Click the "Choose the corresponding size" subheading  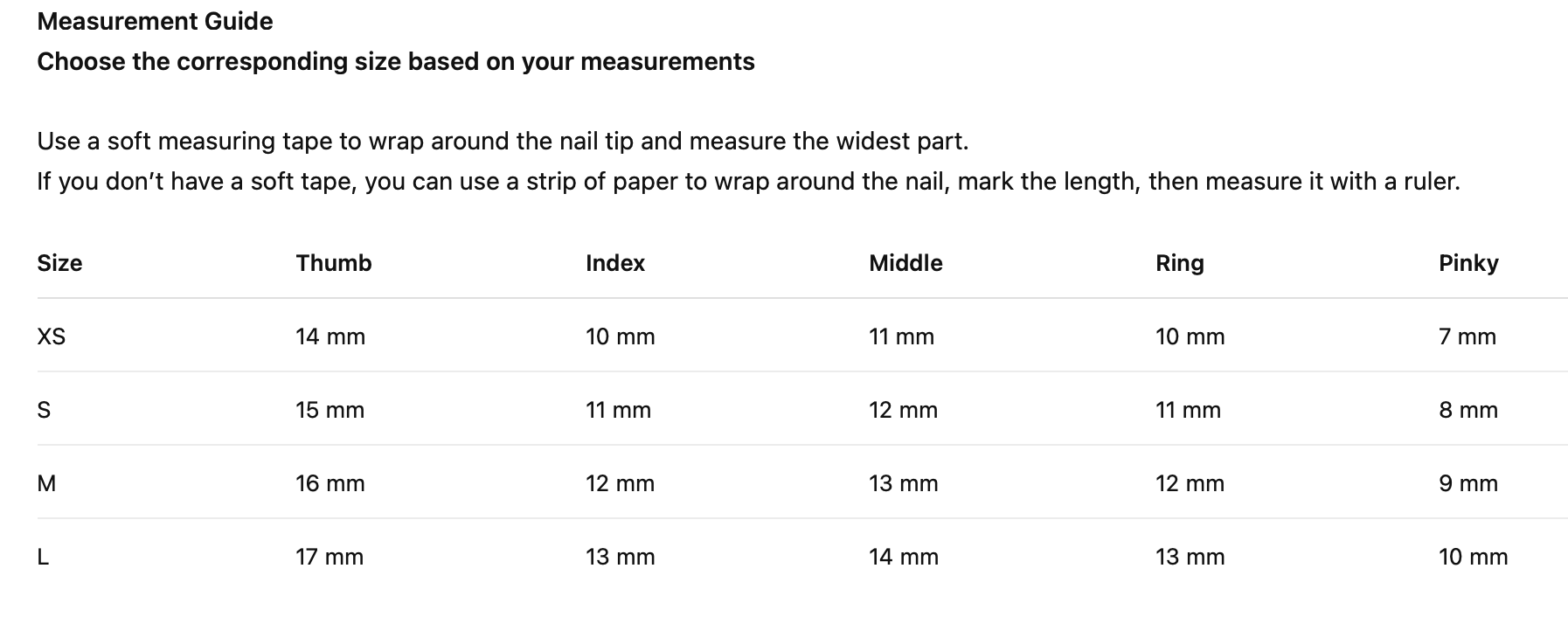pos(395,62)
